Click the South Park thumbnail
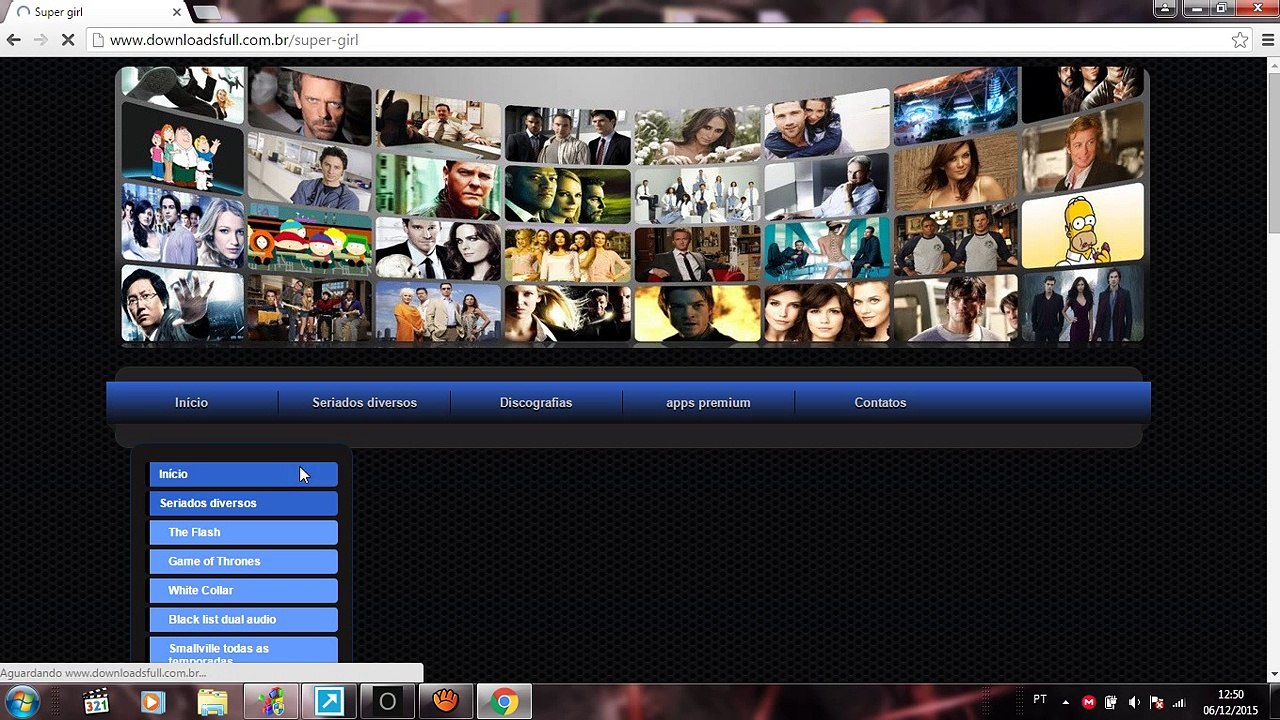This screenshot has width=1280, height=720. [310, 240]
